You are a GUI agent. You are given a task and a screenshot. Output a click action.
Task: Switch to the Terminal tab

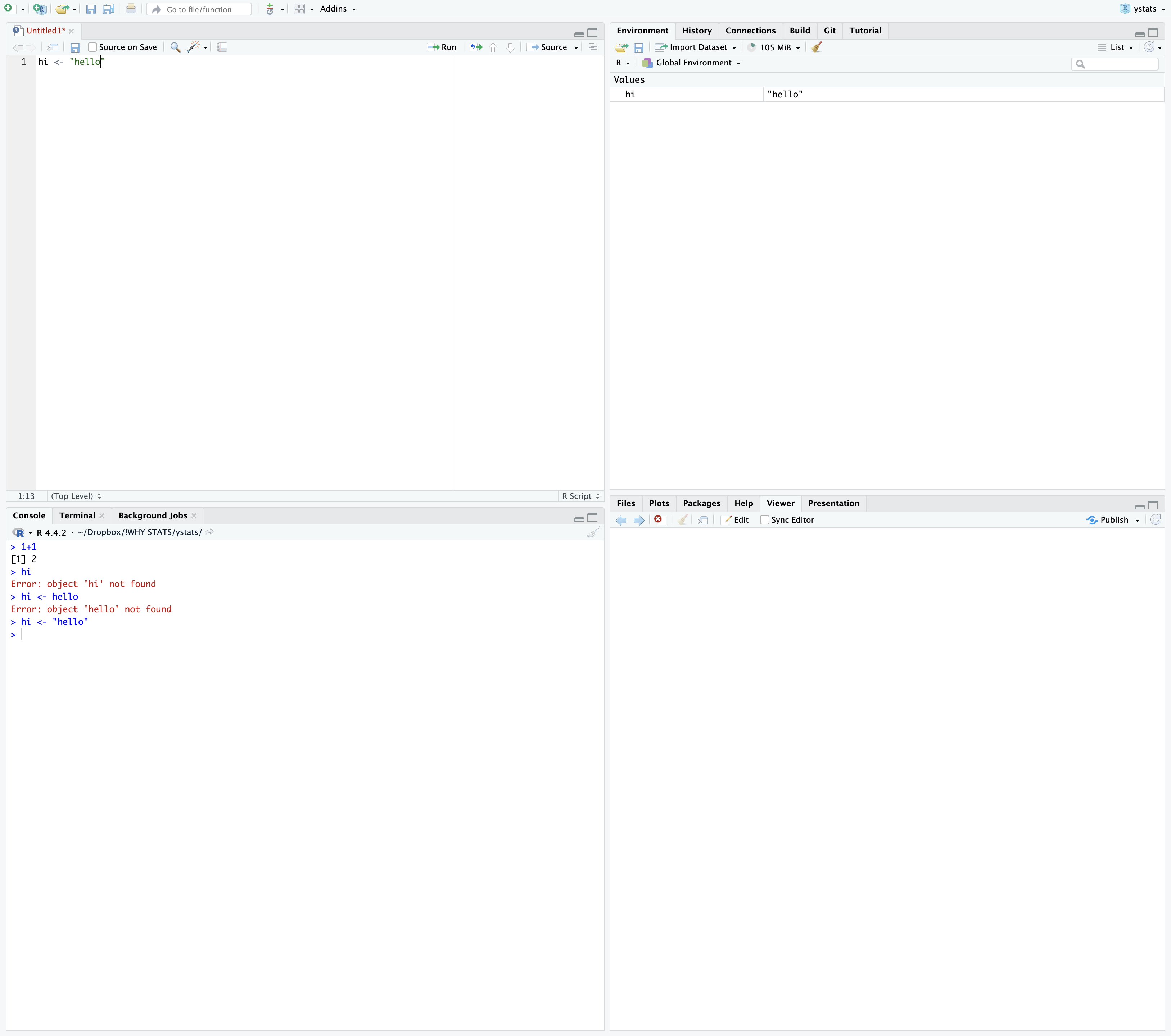tap(77, 515)
